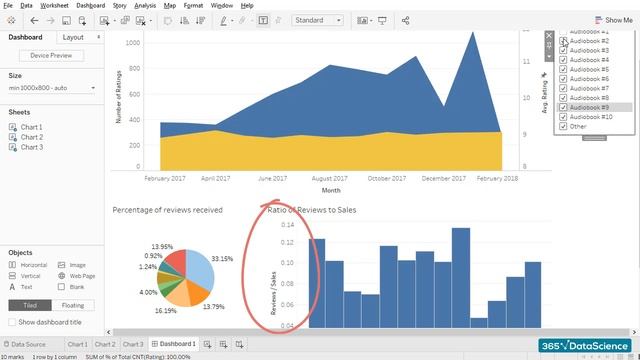Save the workbook via the floppy icon
Image resolution: width=640 pixels, height=360 pixels.
(x=66, y=20)
